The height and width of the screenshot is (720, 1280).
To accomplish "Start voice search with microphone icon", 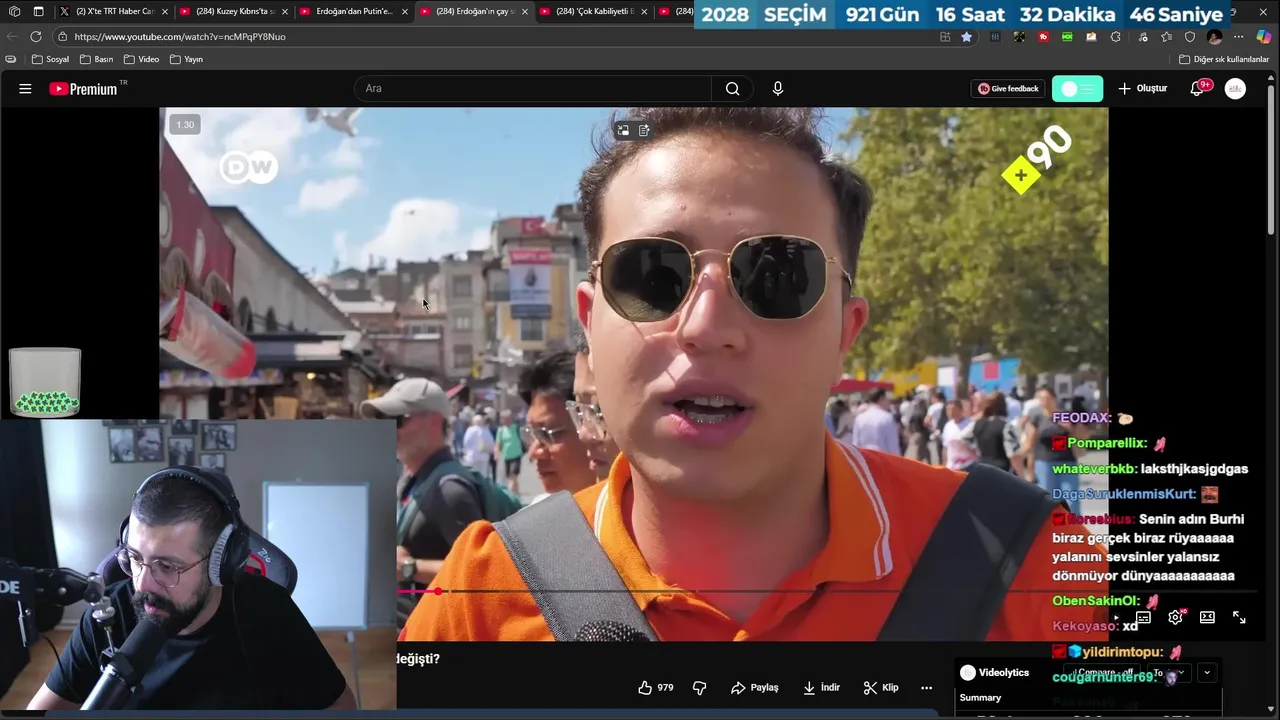I will pos(778,88).
